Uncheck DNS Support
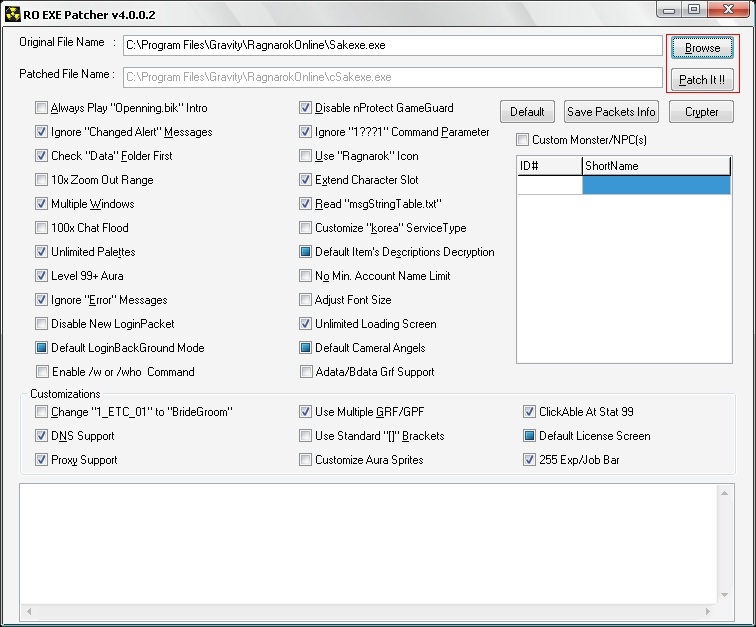756x627 pixels. click(42, 436)
